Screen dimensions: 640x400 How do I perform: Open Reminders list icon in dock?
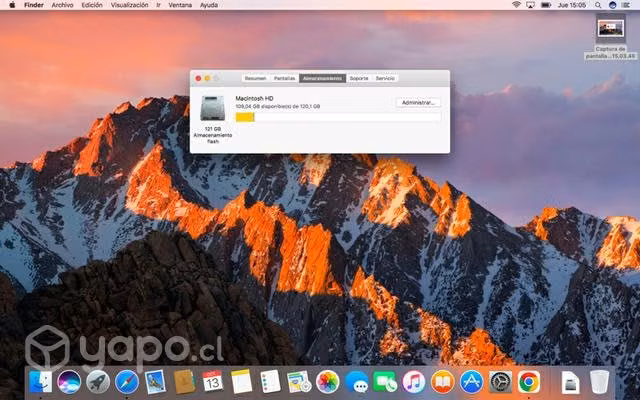pos(270,382)
